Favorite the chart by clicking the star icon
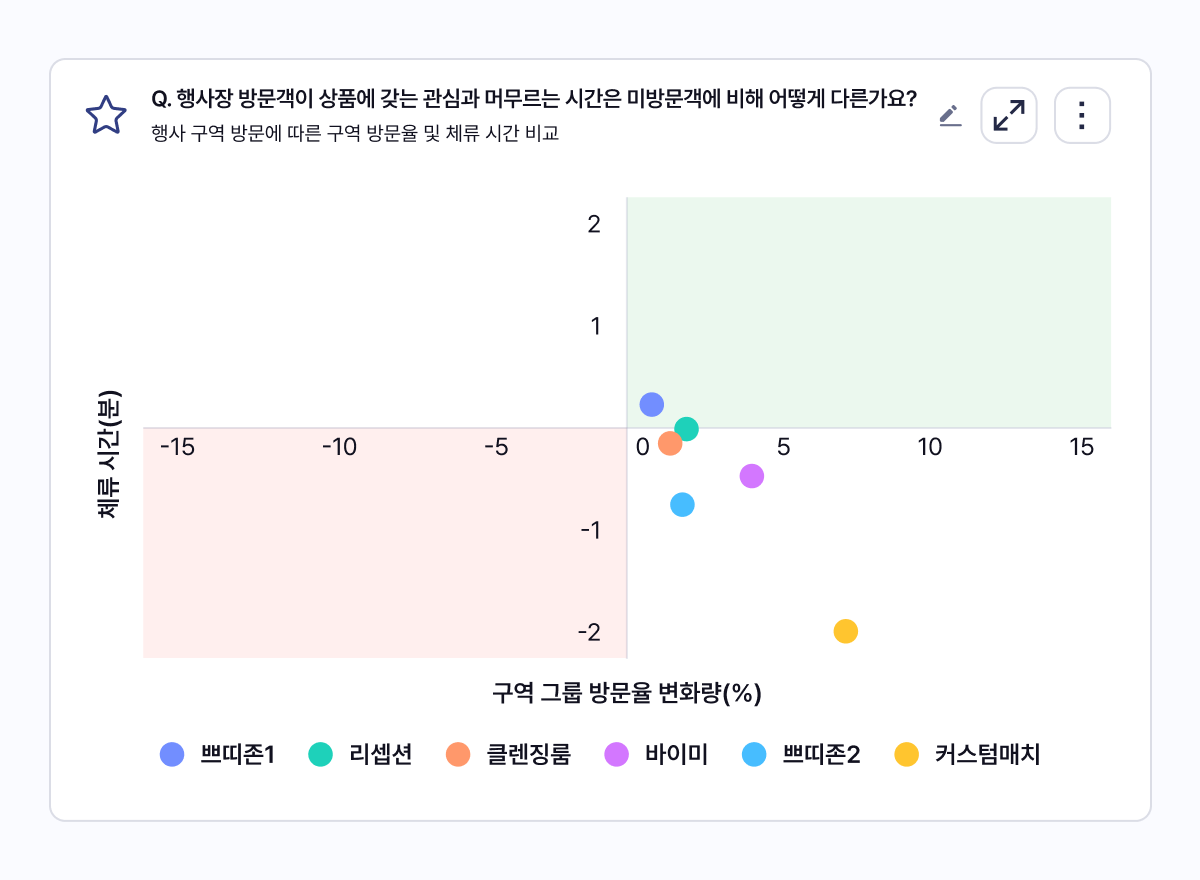The width and height of the screenshot is (1200, 880). tap(104, 114)
